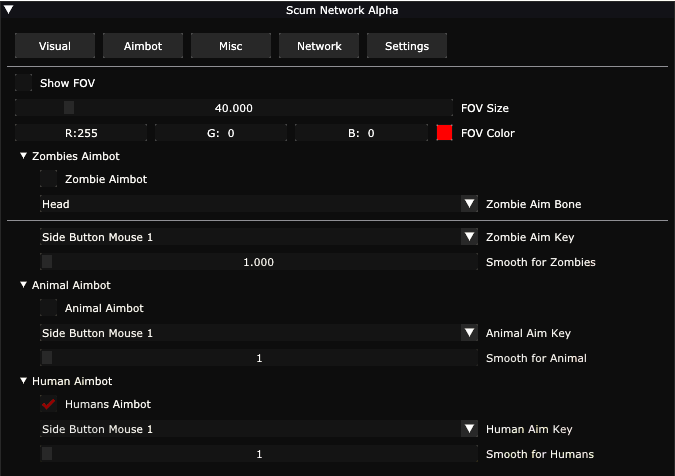The image size is (675, 476).
Task: Click the red FOV Color swatch
Action: tap(445, 132)
